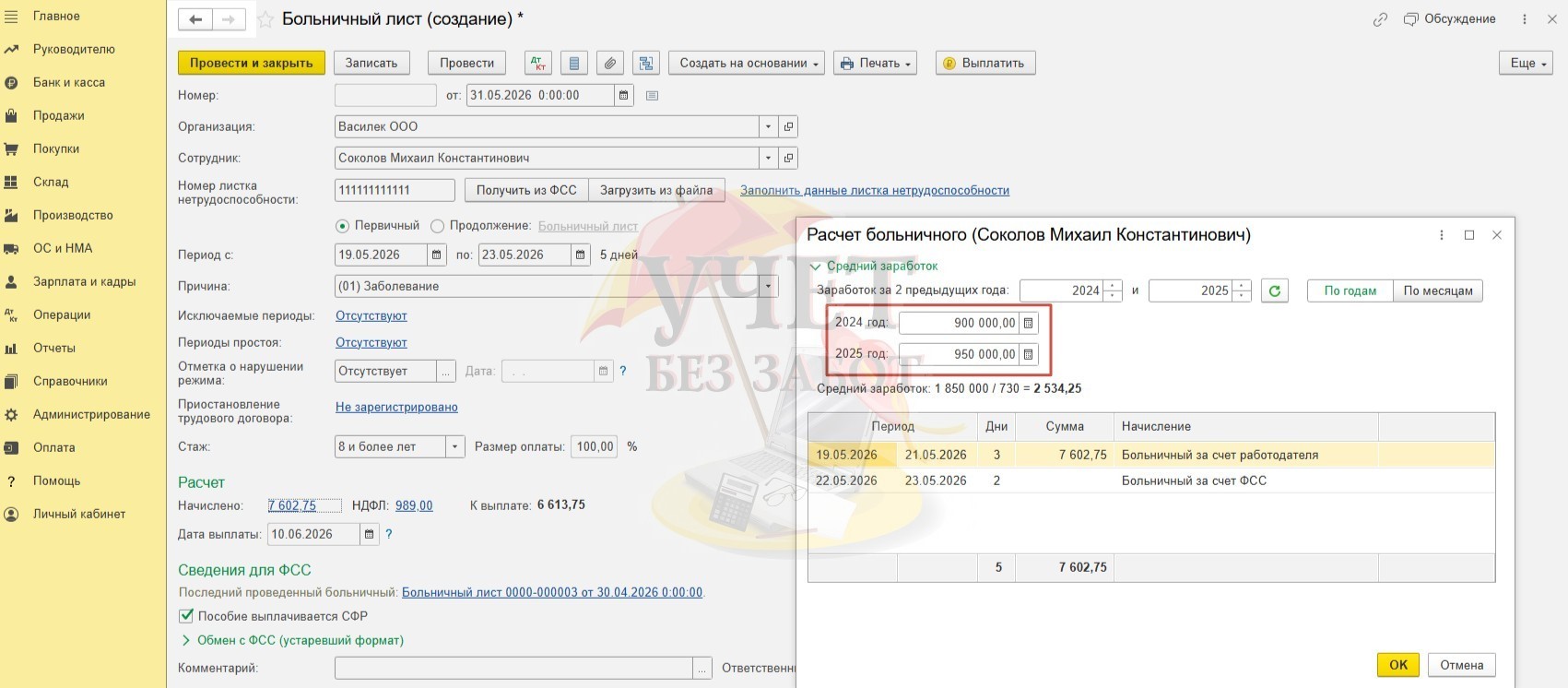Open calendar for Дата выплаты field
1568x688 pixels.
click(x=369, y=534)
